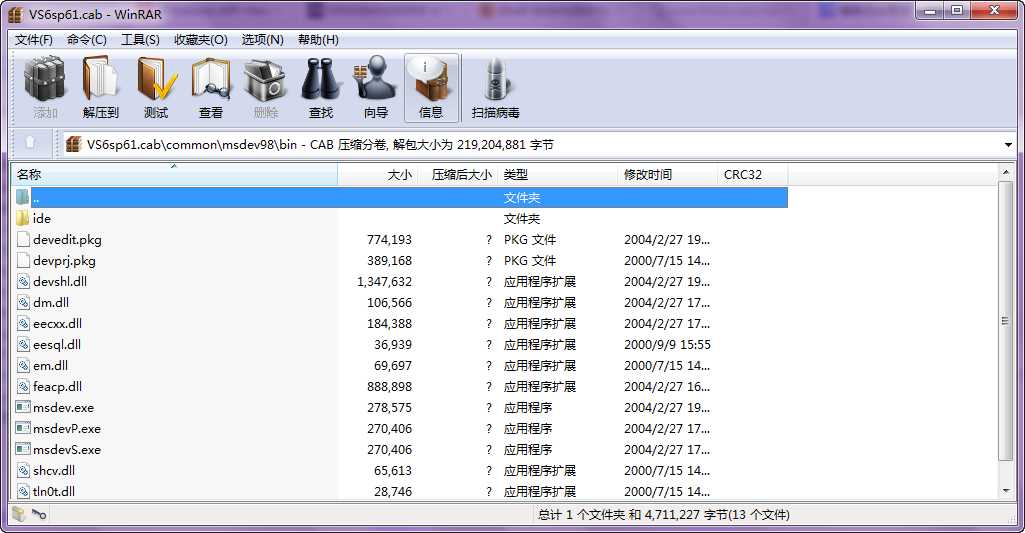Sort by Modified (修改时间) column header

[667, 175]
